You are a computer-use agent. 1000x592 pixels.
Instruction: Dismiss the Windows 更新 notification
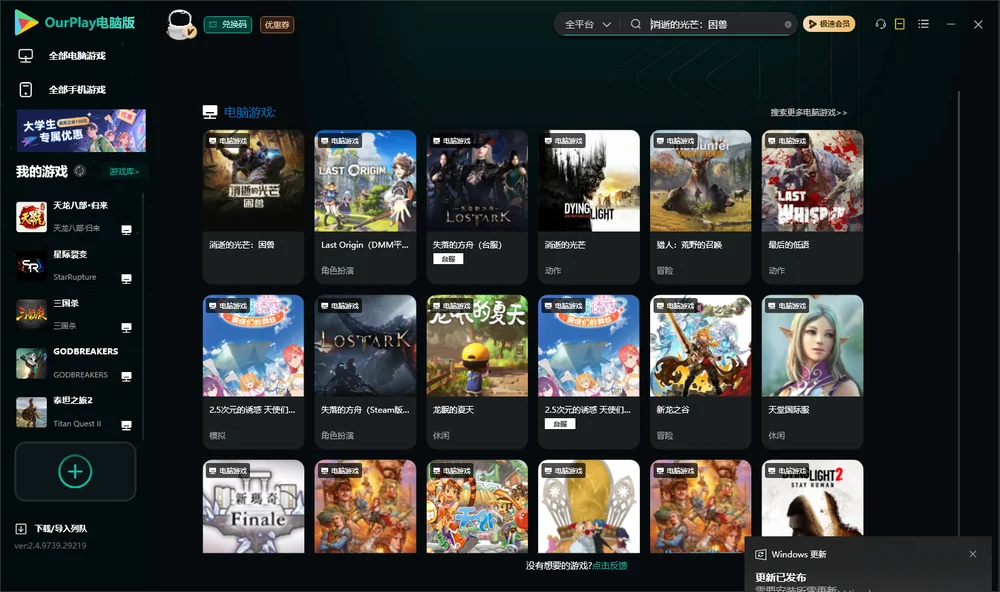tap(972, 554)
